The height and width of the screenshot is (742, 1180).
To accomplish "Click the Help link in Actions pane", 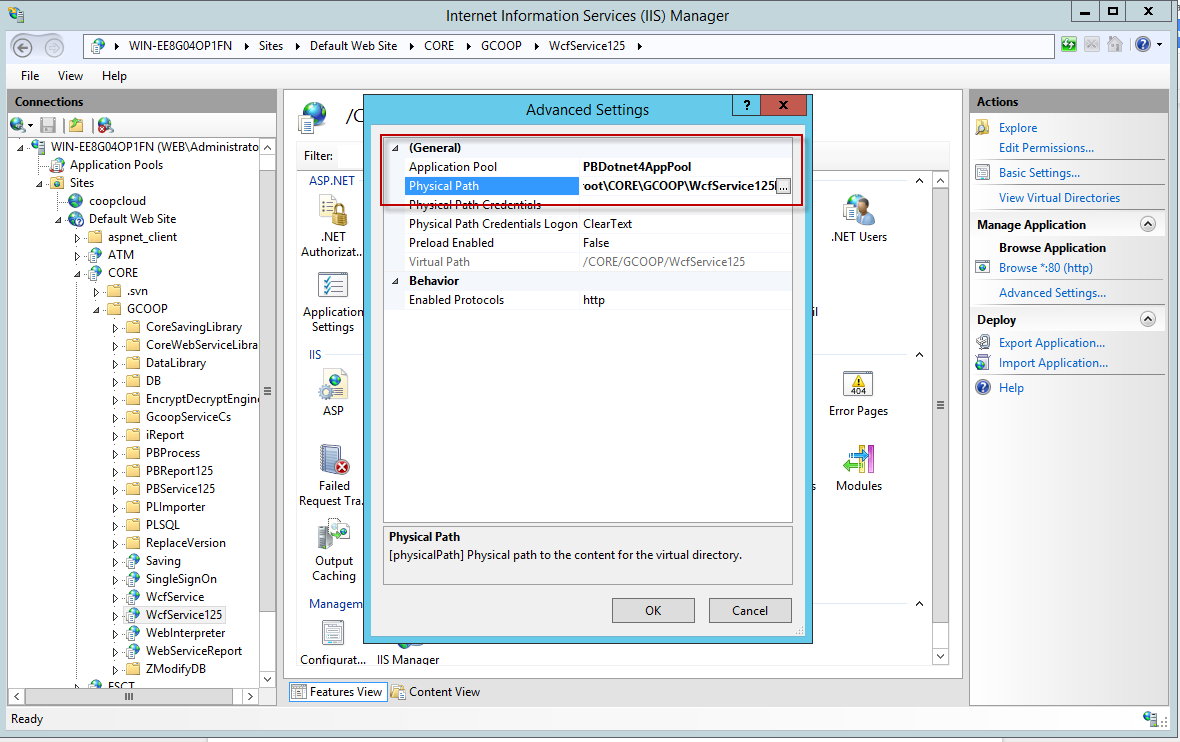I will coord(1011,388).
